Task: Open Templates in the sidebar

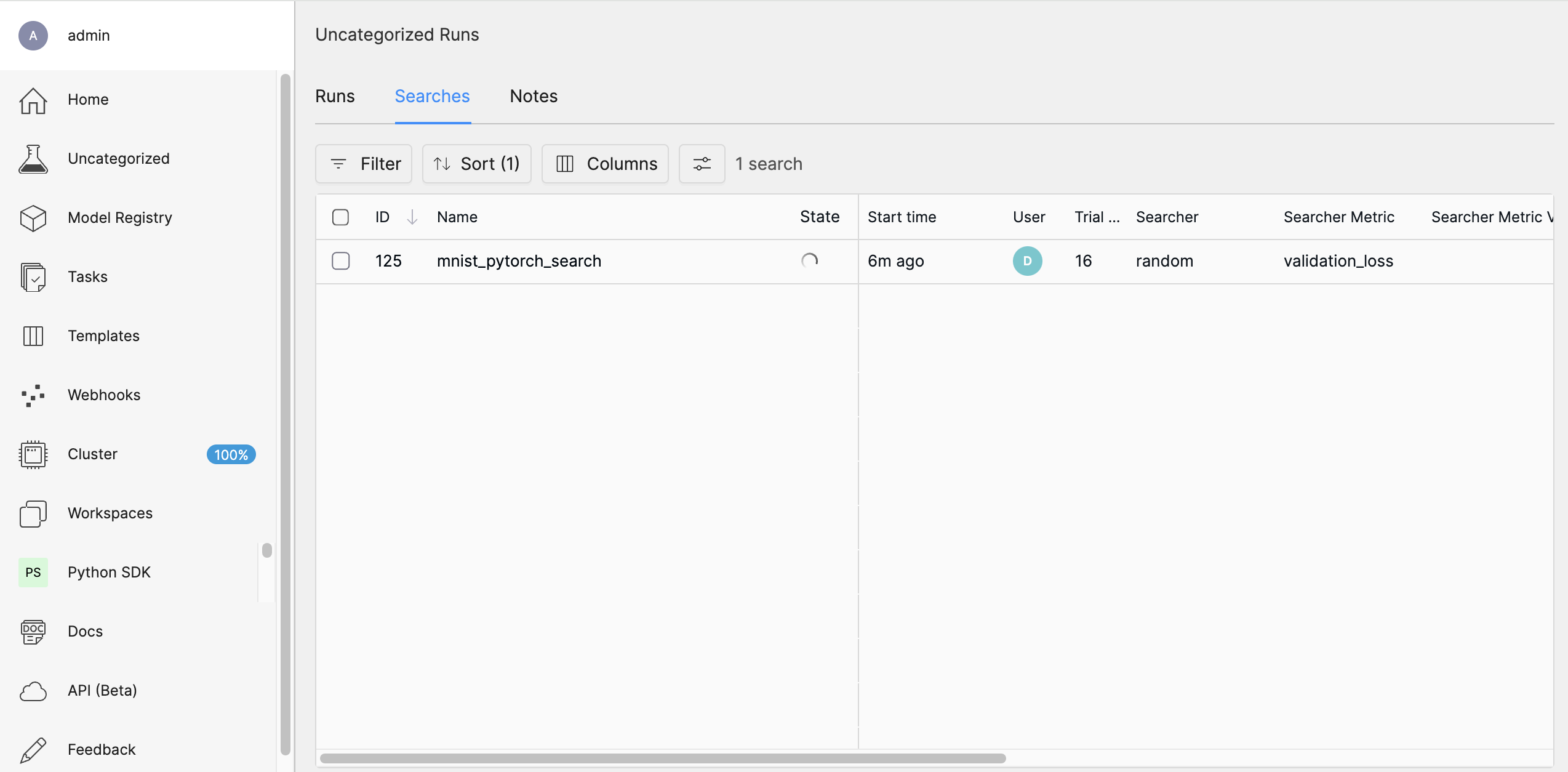Action: (104, 336)
